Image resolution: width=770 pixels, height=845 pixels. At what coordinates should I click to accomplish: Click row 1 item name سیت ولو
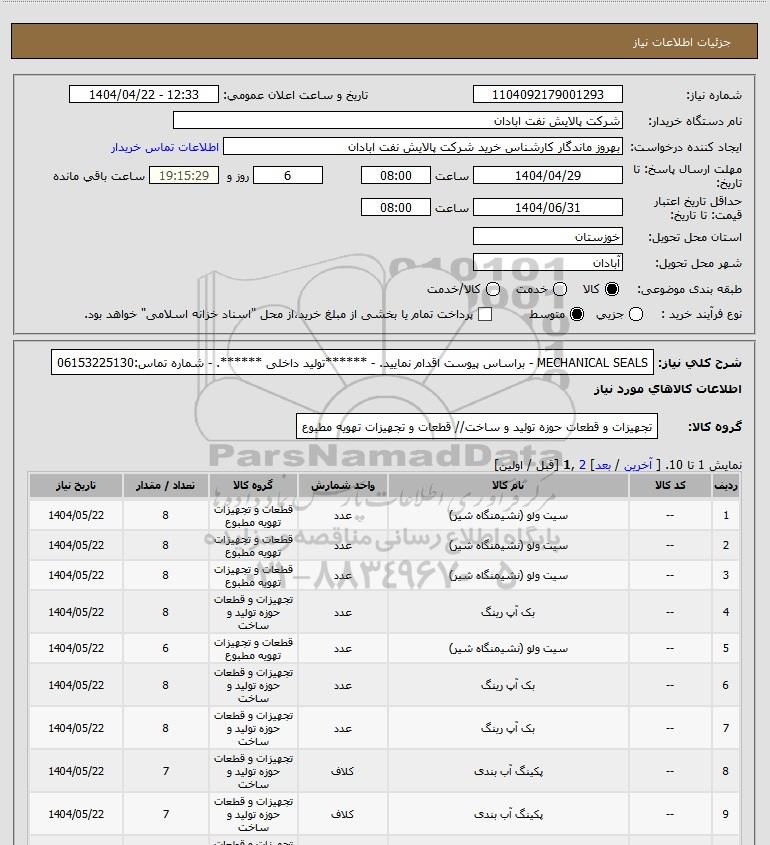tap(508, 516)
